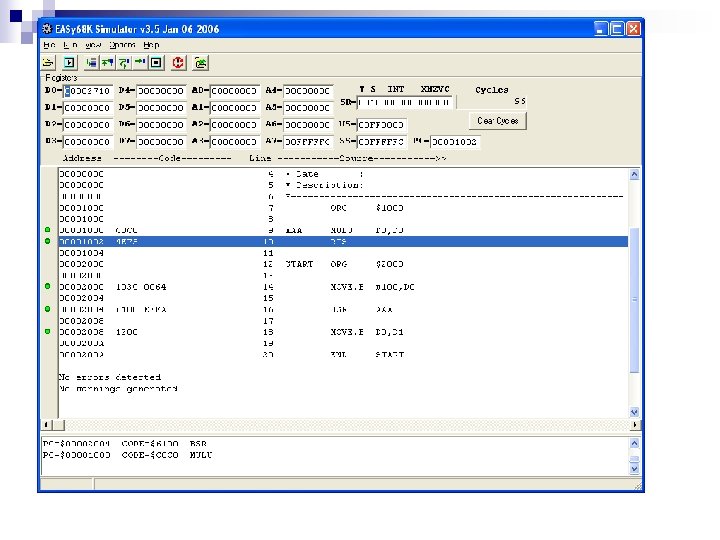Click the Reload program toolbar icon
The width and height of the screenshot is (720, 540).
pyautogui.click(x=201, y=62)
